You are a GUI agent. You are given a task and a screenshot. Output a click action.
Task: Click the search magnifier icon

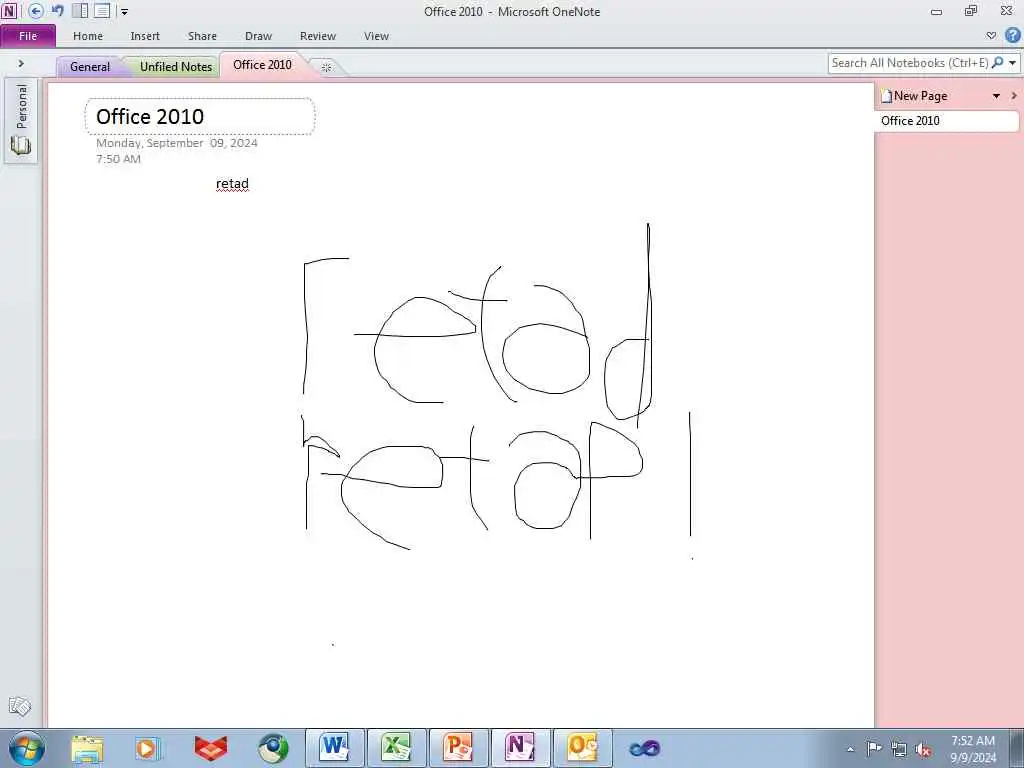pyautogui.click(x=997, y=63)
